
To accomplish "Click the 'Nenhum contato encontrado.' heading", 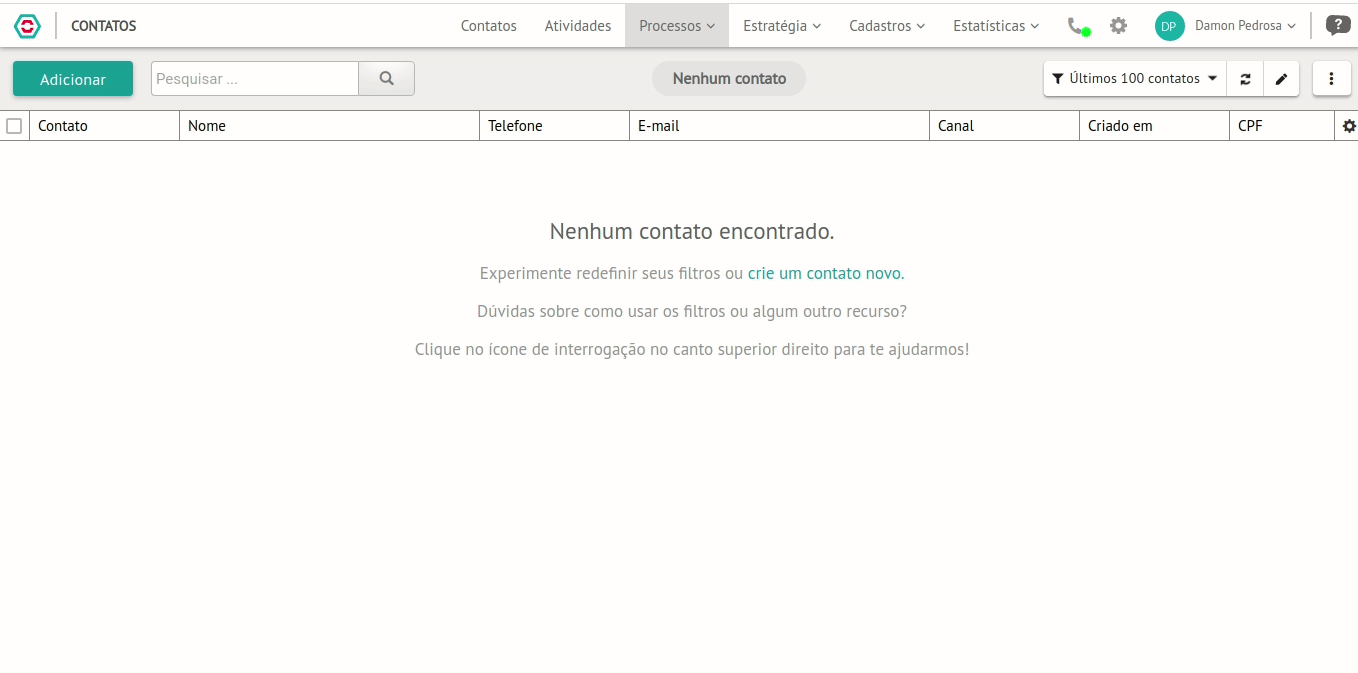I will (692, 232).
